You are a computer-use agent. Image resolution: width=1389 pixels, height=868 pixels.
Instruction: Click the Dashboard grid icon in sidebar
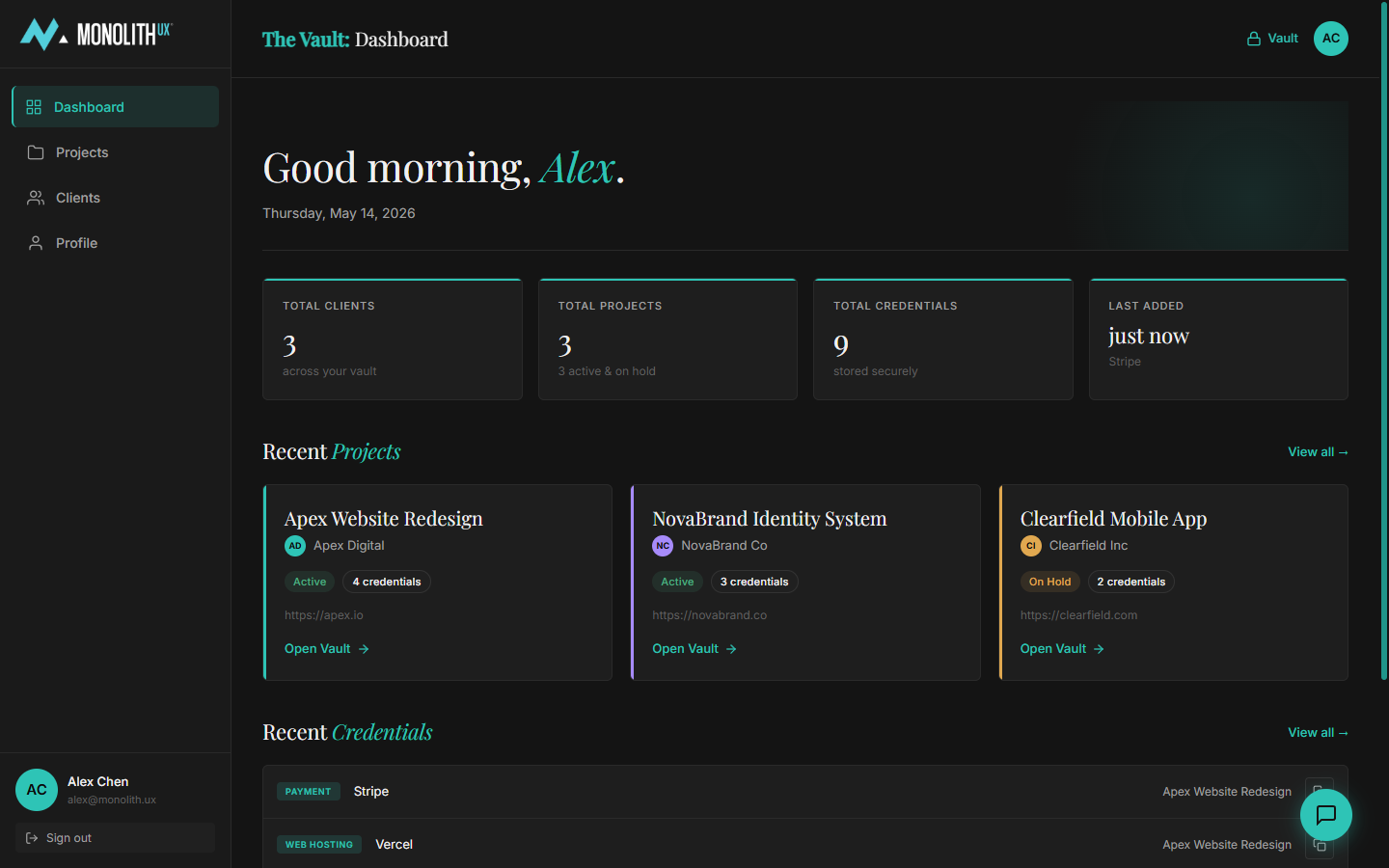tap(34, 107)
